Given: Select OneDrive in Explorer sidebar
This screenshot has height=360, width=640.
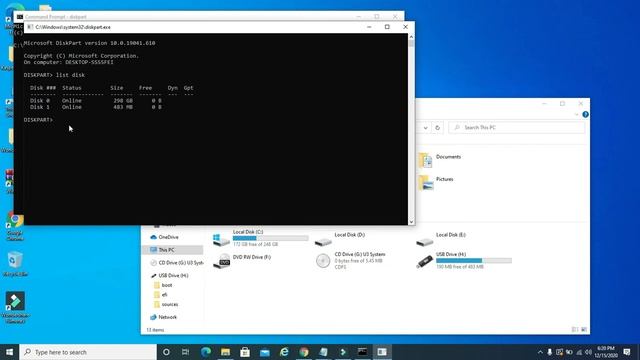Looking at the screenshot, I should click(168, 237).
